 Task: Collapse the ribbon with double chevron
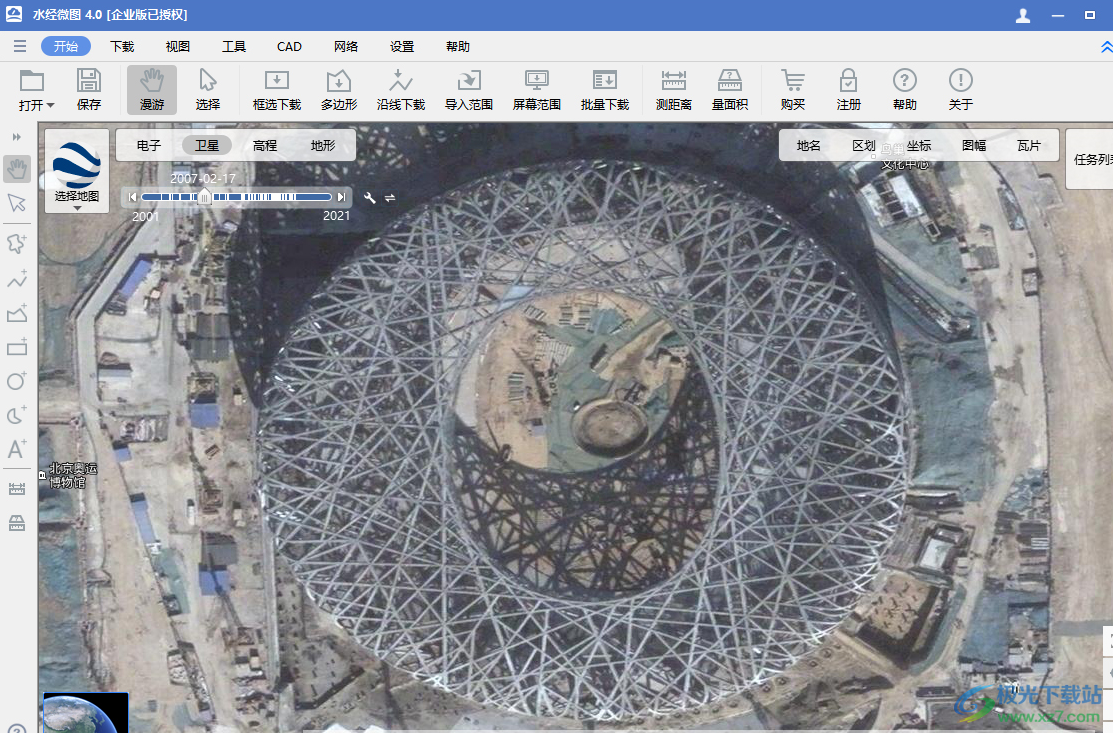click(x=1106, y=47)
